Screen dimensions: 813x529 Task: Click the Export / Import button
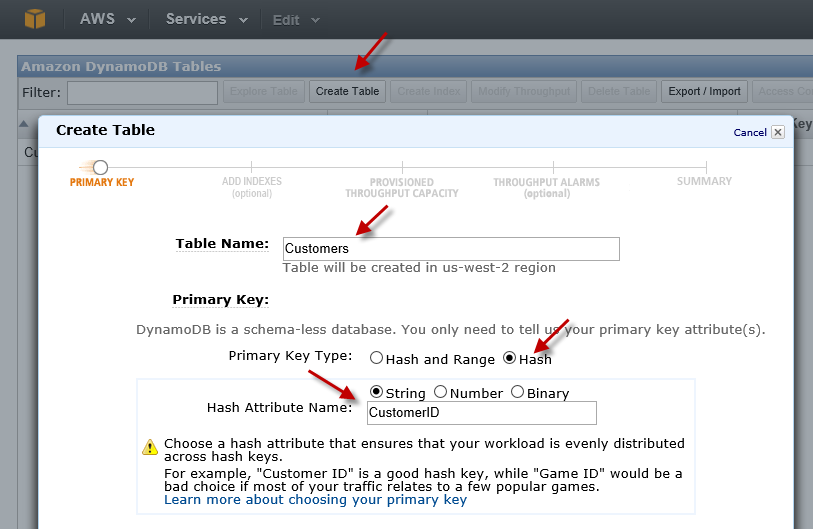click(x=704, y=91)
